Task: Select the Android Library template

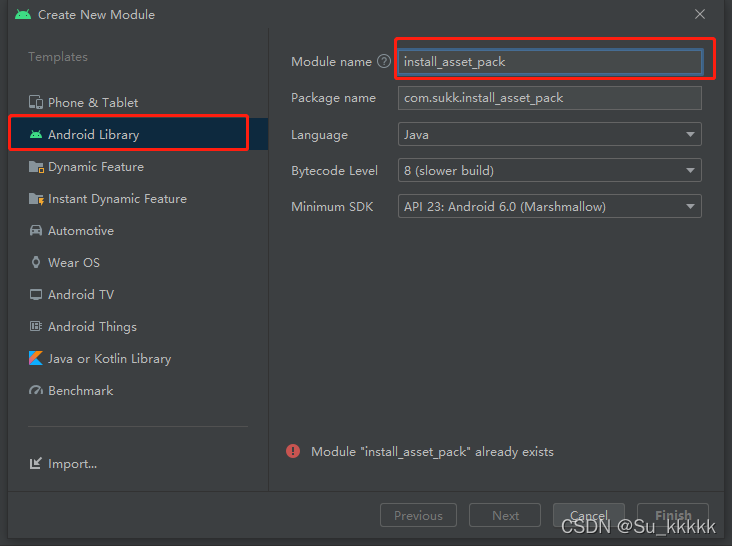Action: (x=138, y=134)
